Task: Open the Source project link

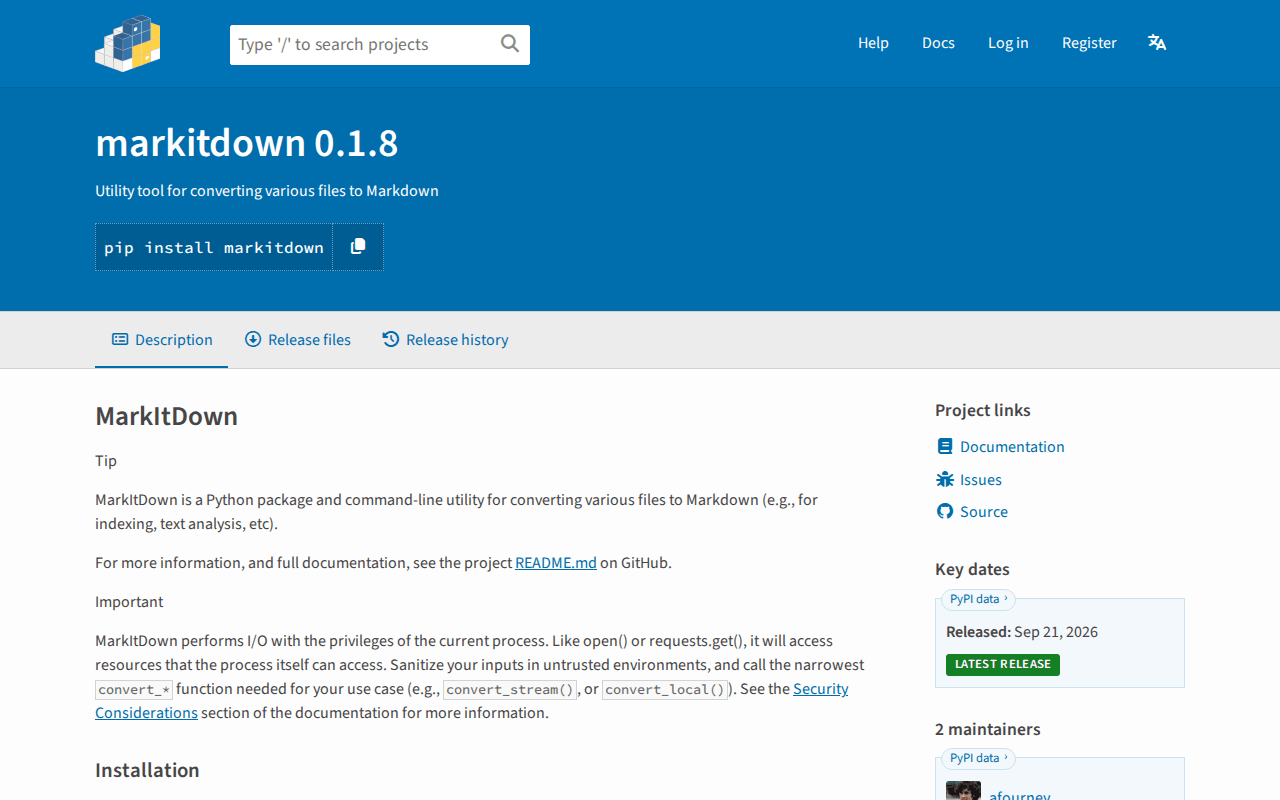Action: tap(984, 512)
